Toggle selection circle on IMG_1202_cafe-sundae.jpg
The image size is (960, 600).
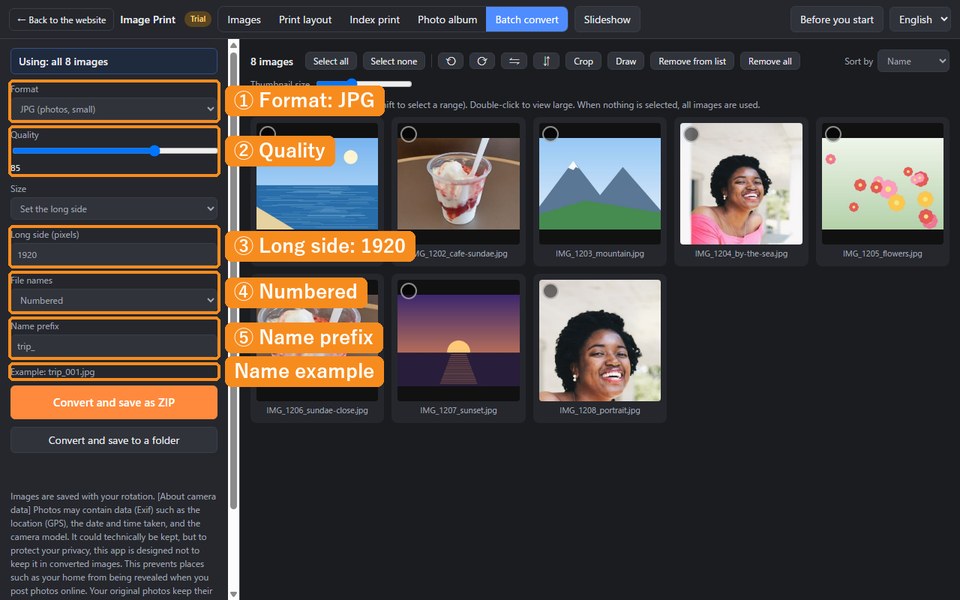(x=408, y=134)
